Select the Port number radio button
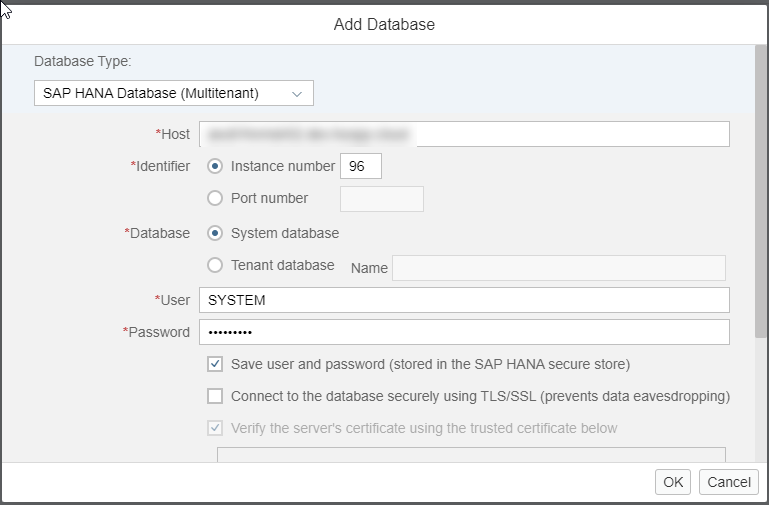Viewport: 769px width, 505px height. coord(215,198)
